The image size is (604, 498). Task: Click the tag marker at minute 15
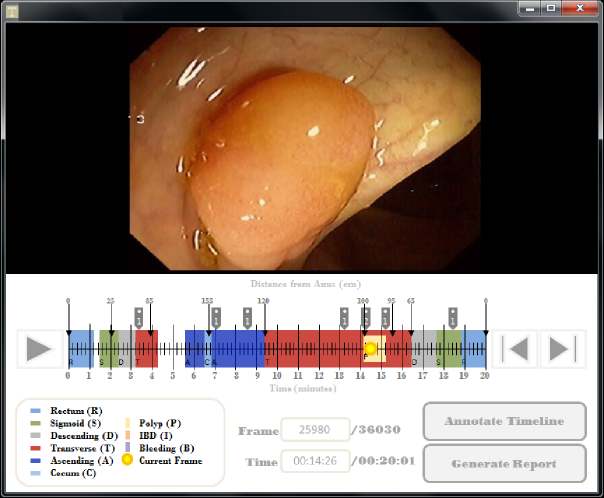pos(385,318)
